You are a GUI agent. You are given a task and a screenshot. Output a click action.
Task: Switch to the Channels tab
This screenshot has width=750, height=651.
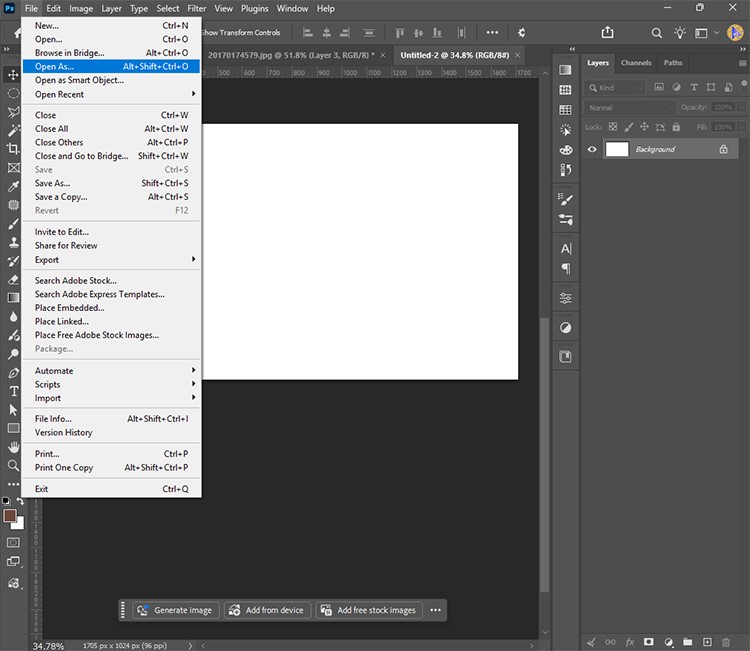[636, 63]
